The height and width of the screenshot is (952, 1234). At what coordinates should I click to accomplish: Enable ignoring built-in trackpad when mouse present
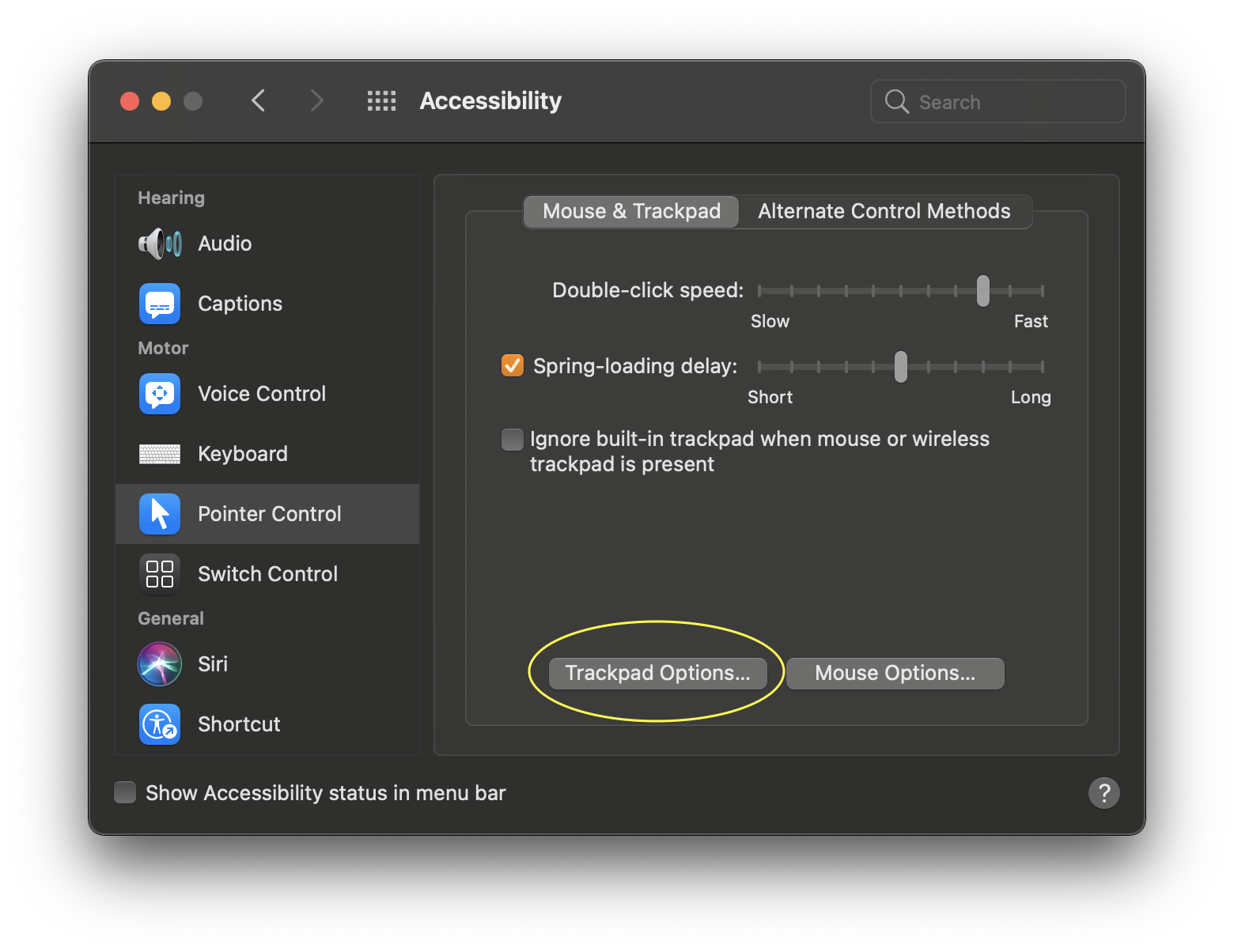click(512, 439)
